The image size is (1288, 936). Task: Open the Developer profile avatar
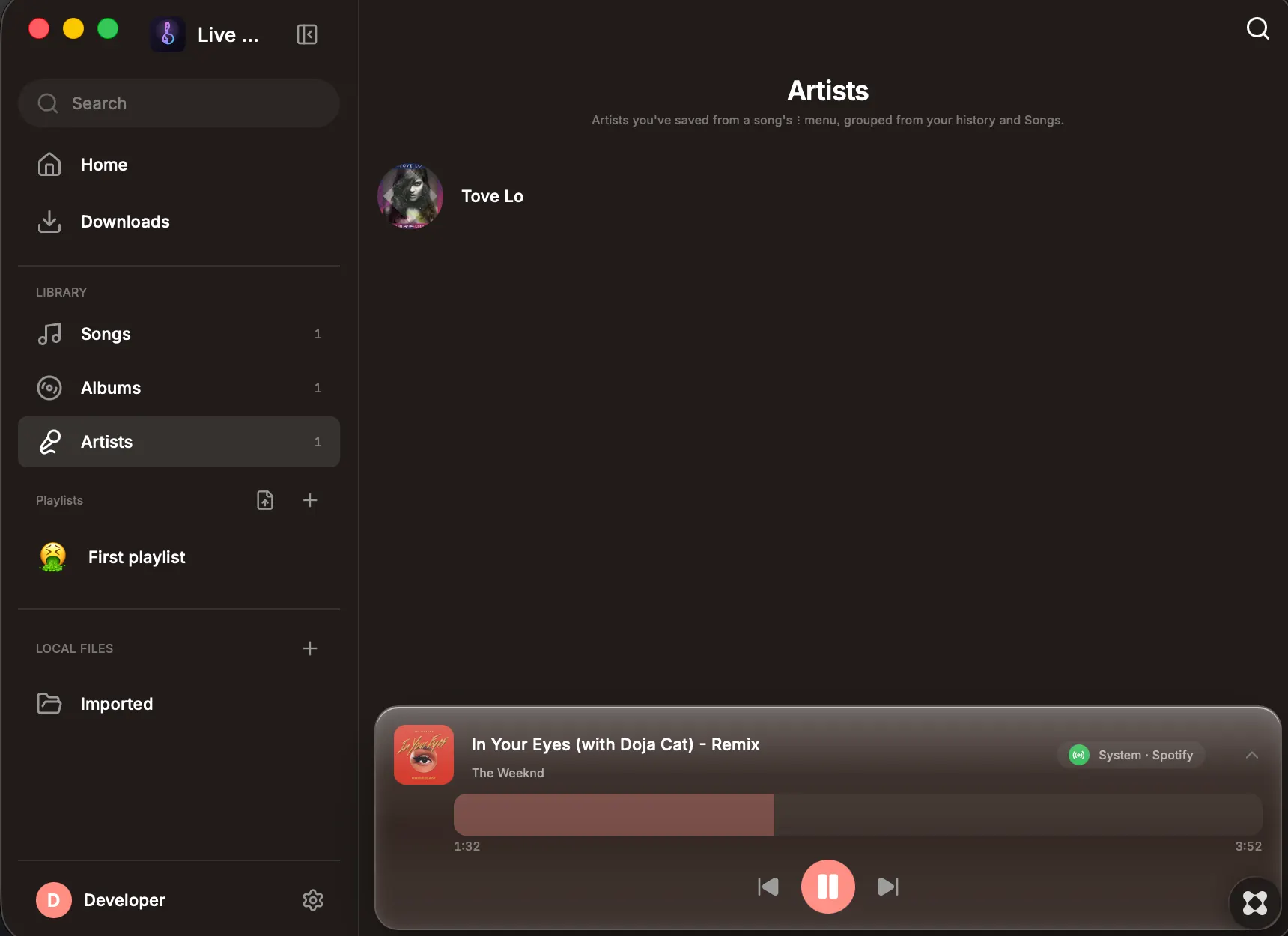[x=54, y=900]
